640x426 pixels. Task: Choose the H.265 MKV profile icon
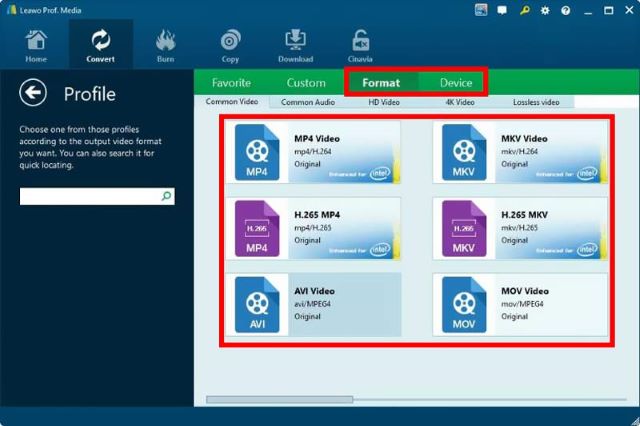pos(464,228)
